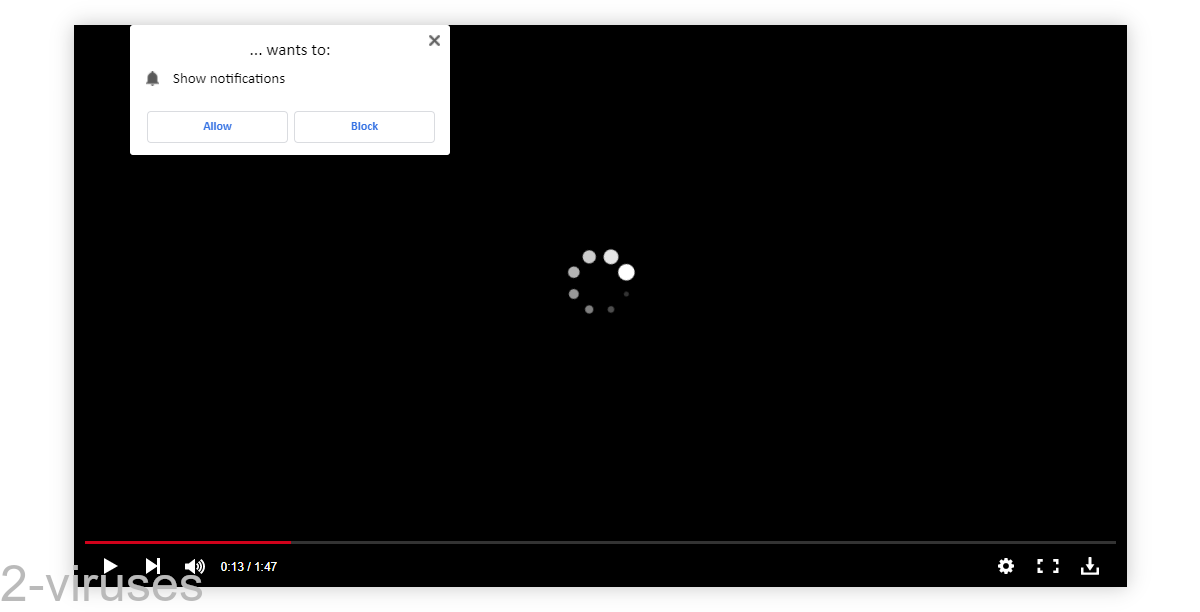
Task: Click the Play button on the video player
Action: [110, 566]
